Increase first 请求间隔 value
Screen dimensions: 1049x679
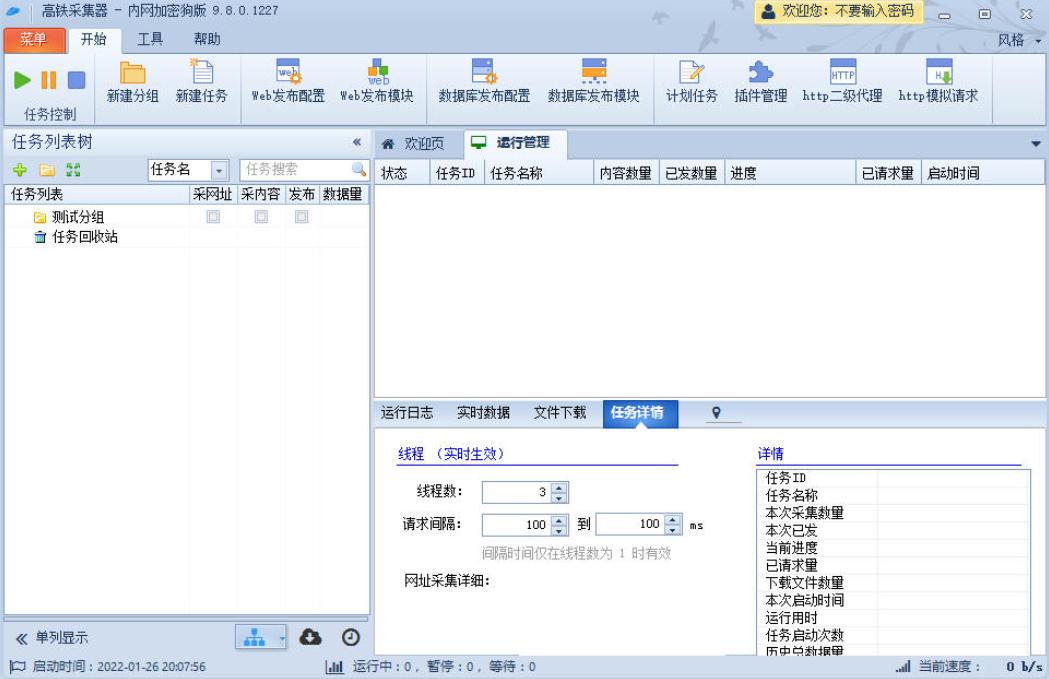[x=559, y=519]
